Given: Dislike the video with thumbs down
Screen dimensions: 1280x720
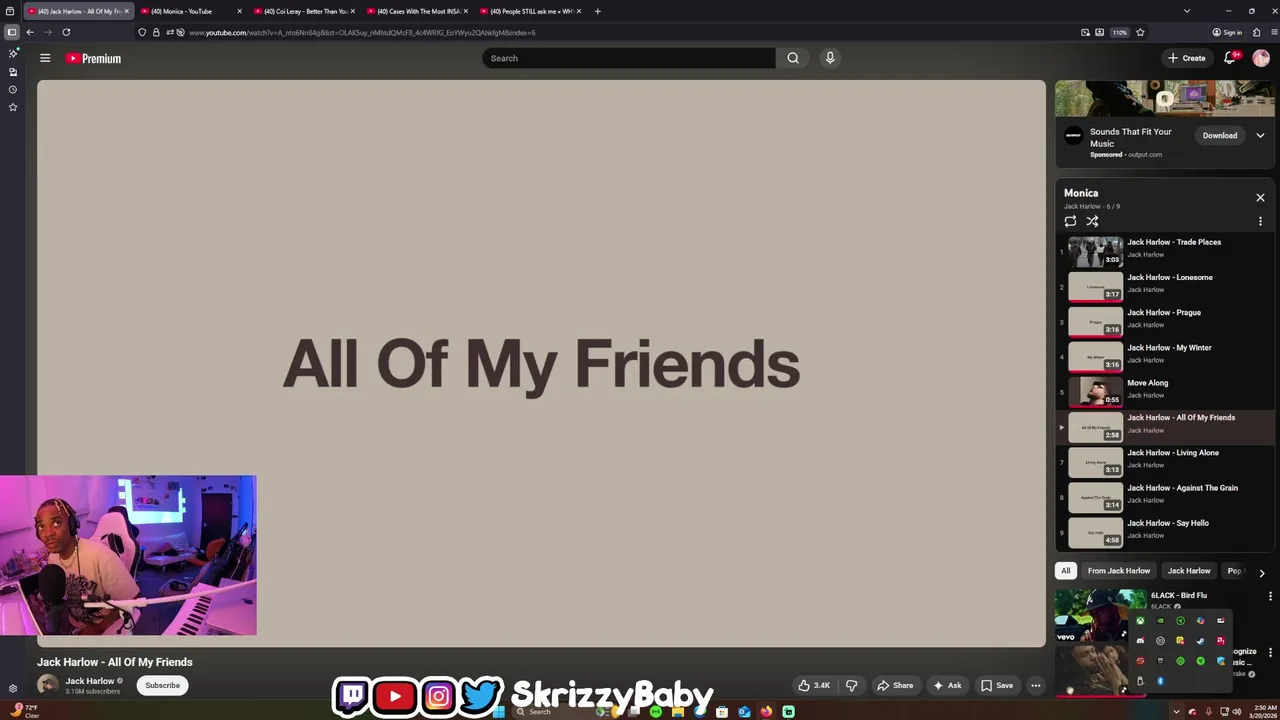Looking at the screenshot, I should pyautogui.click(x=852, y=685).
